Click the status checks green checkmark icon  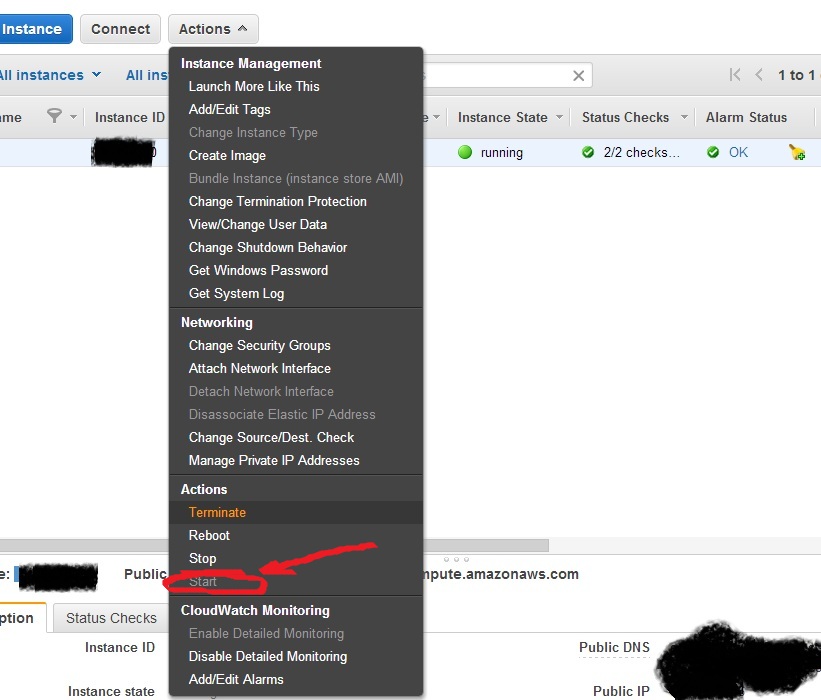588,152
